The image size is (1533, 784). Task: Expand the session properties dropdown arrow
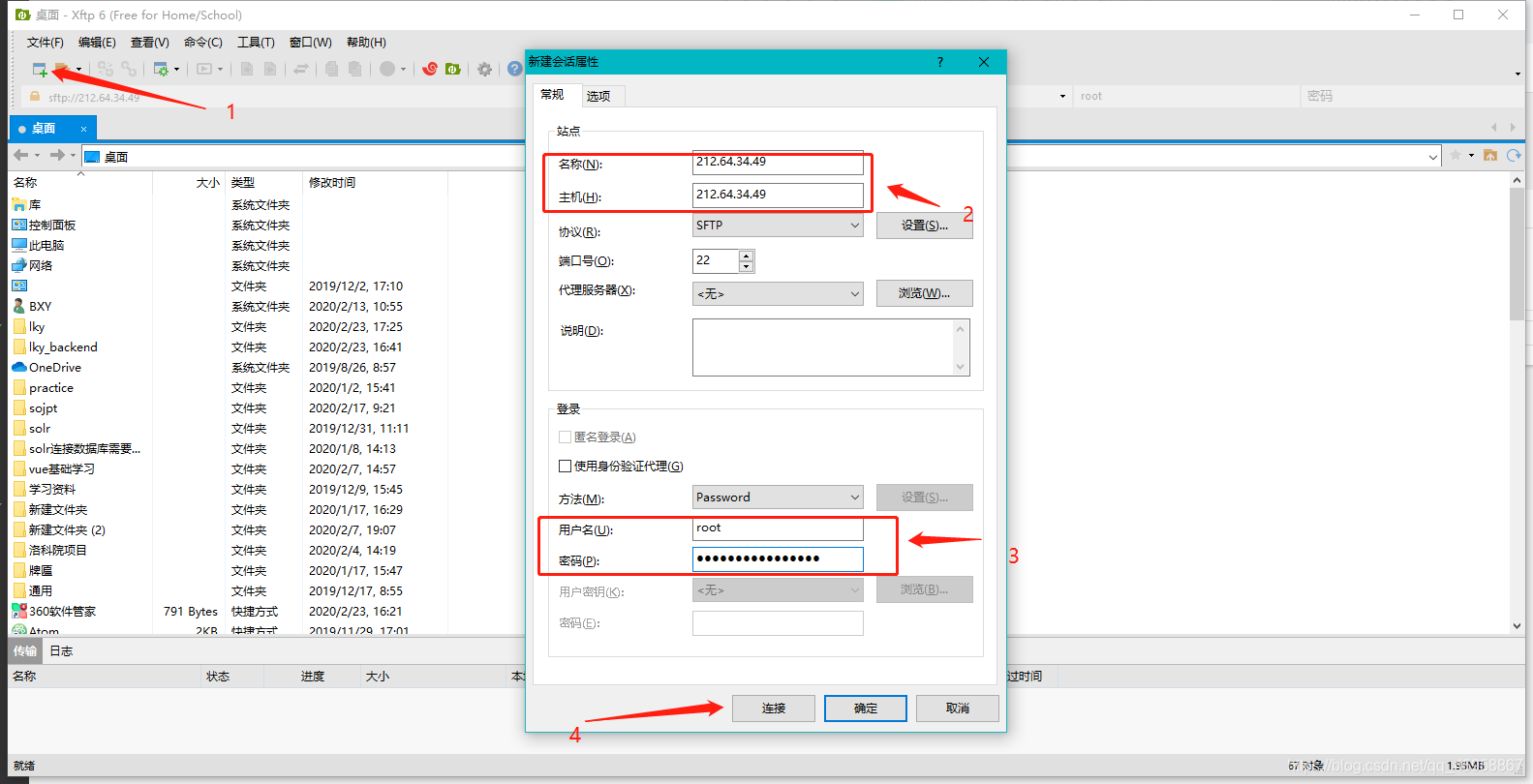tap(176, 69)
